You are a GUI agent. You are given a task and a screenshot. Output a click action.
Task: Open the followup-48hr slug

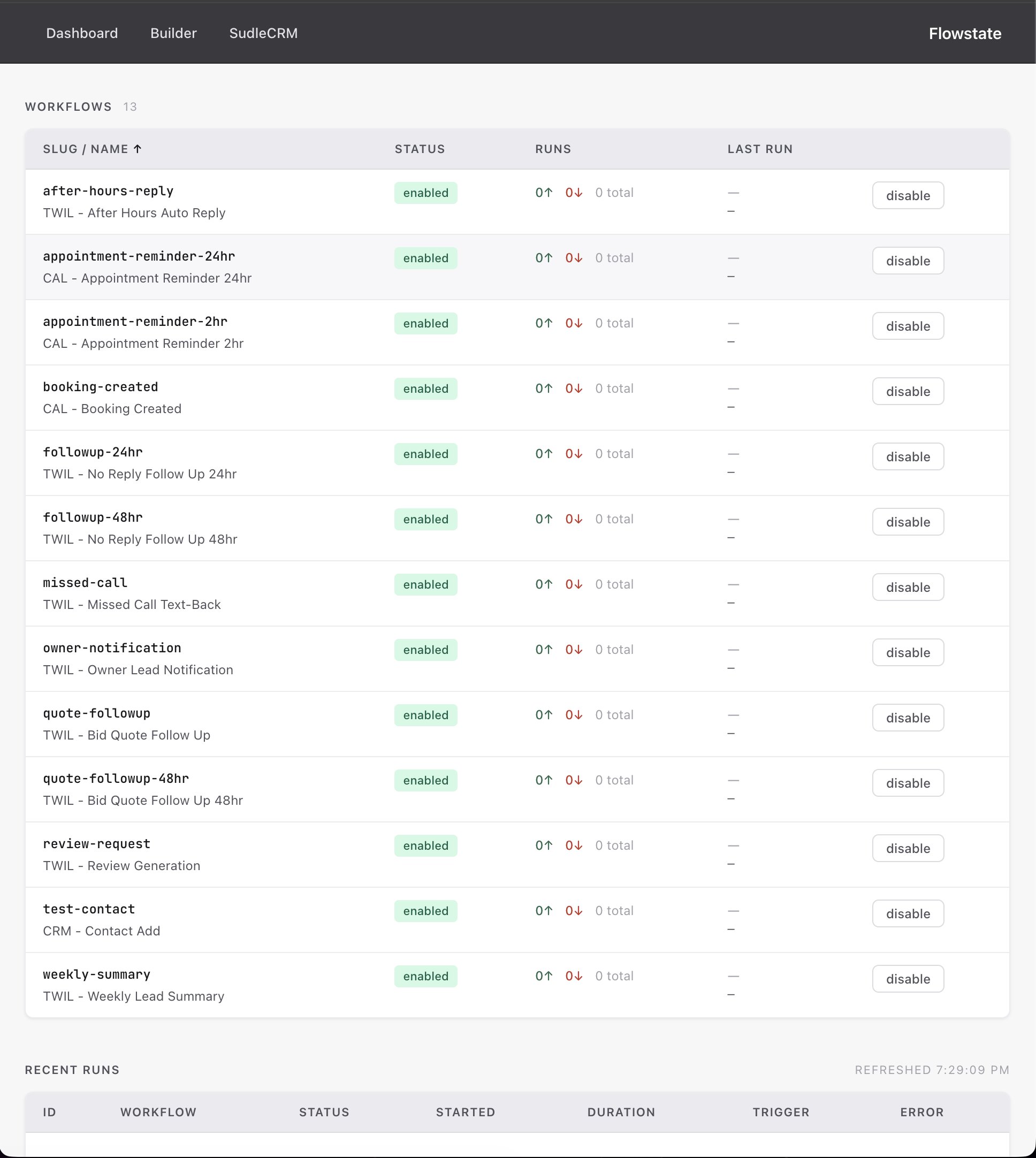93,517
